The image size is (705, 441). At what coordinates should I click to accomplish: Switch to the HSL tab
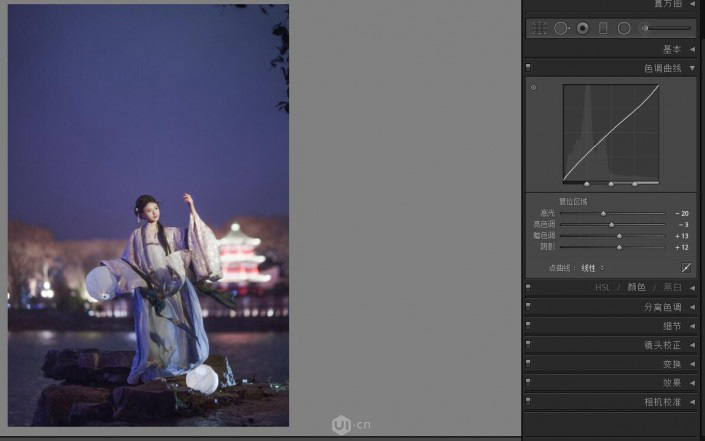click(603, 287)
